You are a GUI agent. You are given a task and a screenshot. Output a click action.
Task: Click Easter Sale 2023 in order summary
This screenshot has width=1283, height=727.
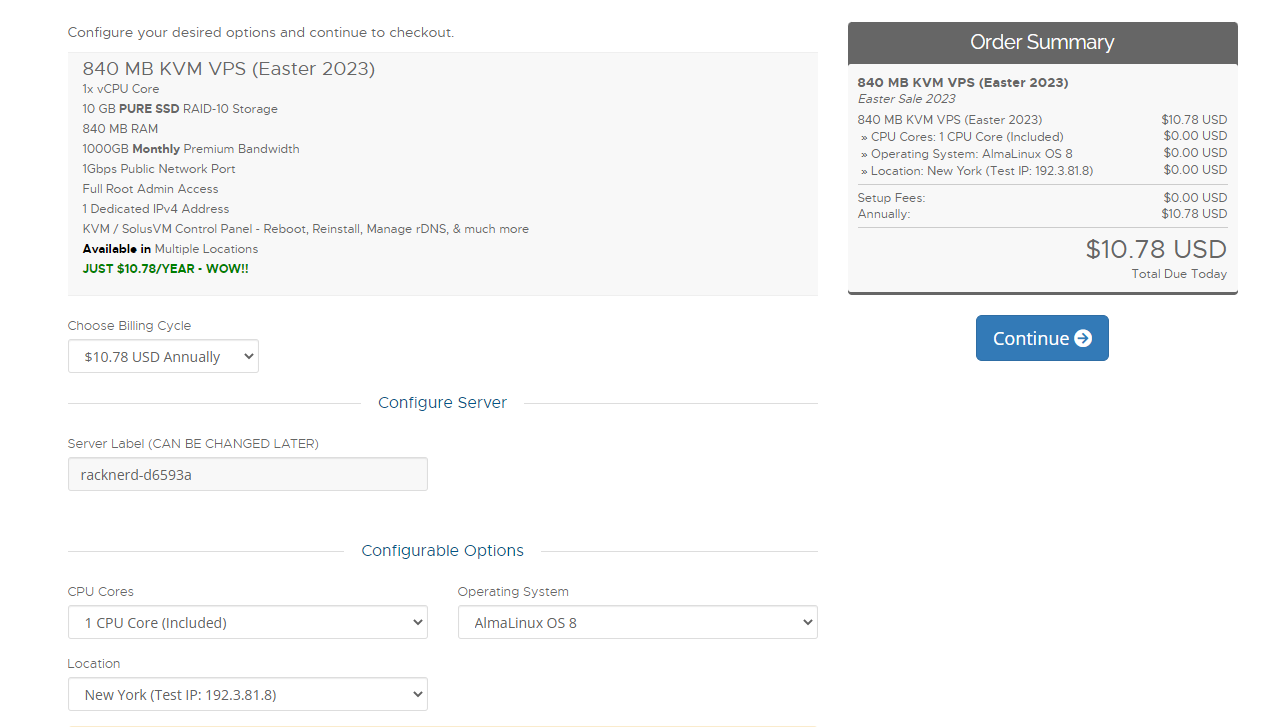(906, 99)
